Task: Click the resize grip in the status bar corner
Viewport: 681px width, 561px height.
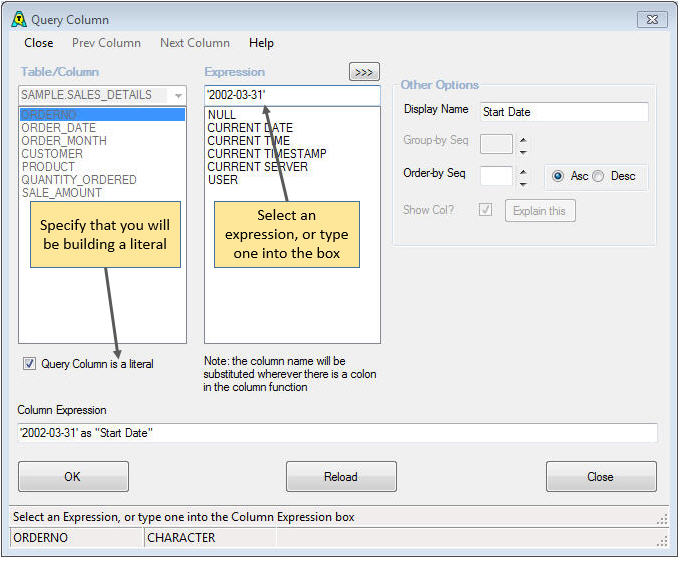Action: 662,541
